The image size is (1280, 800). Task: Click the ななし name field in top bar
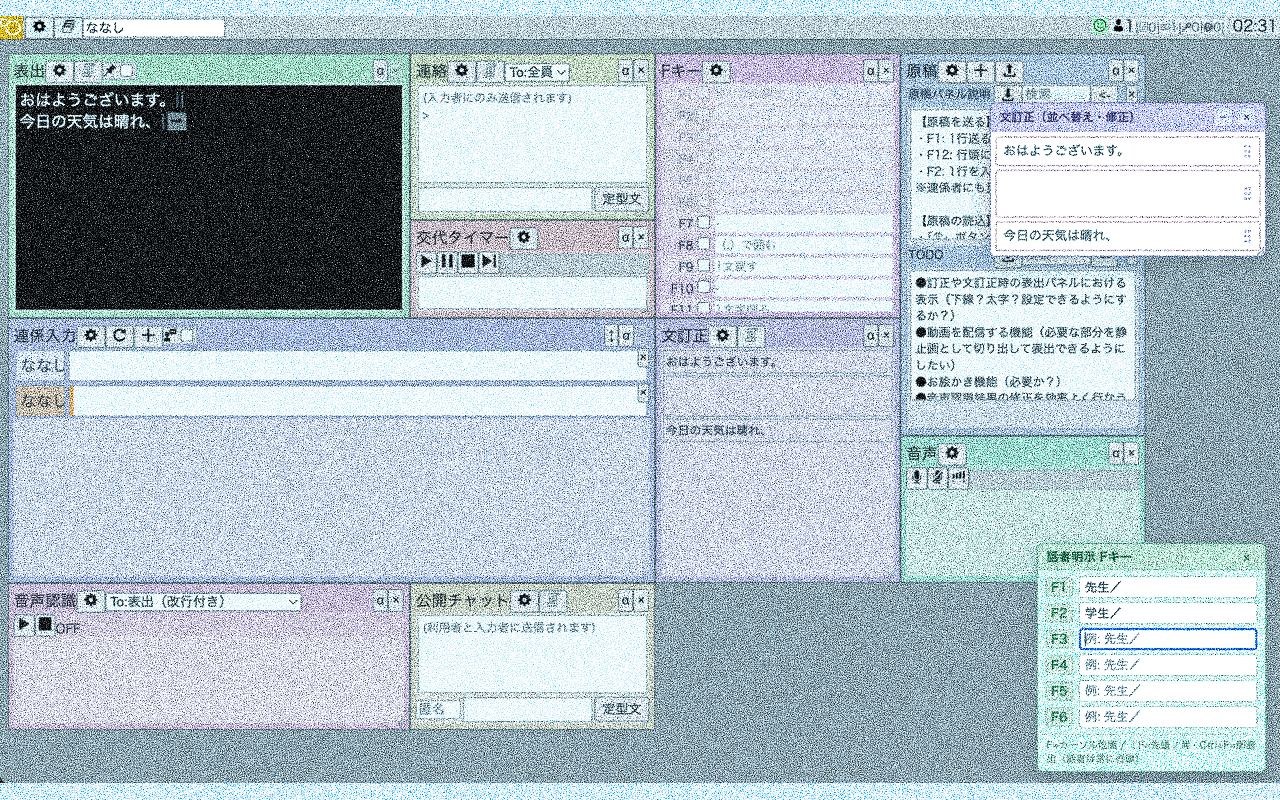(154, 28)
